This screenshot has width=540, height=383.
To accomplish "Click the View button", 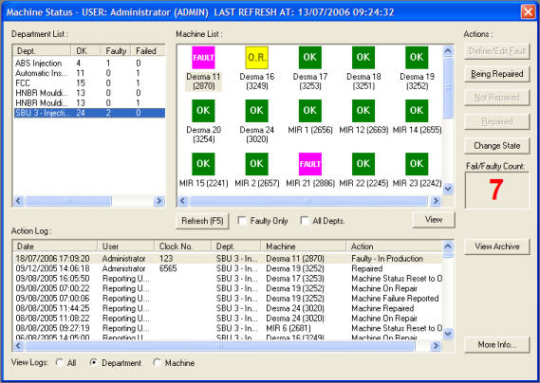I will click(434, 219).
